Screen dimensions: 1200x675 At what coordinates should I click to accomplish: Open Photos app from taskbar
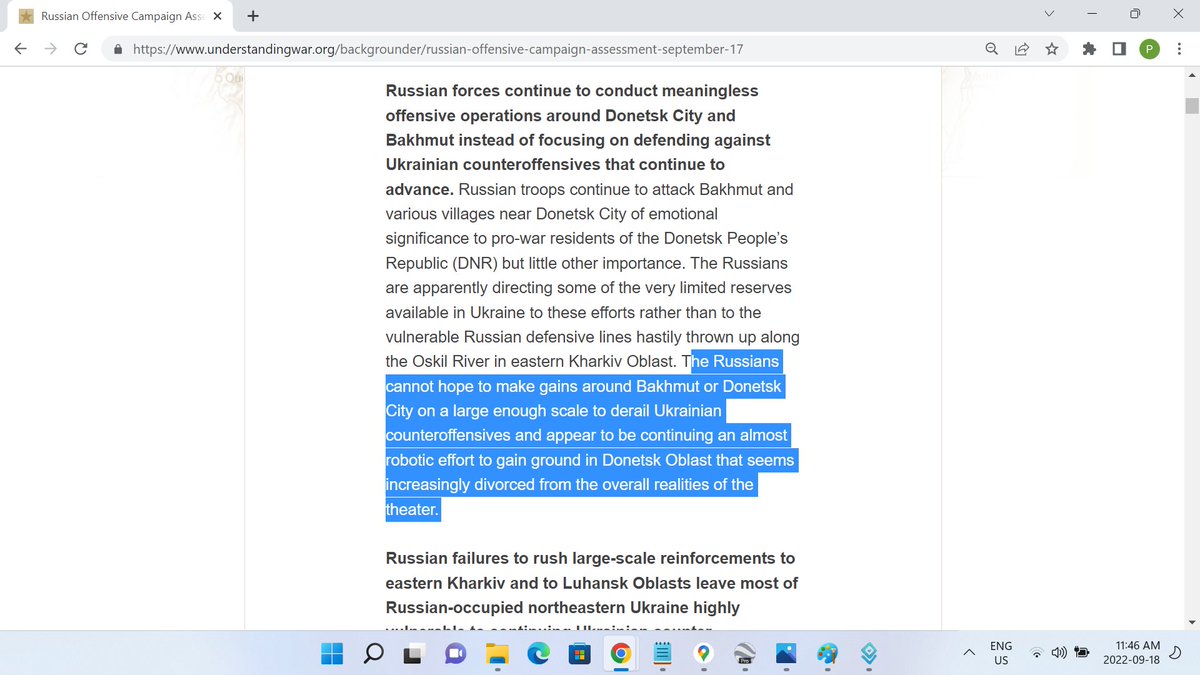tap(786, 654)
